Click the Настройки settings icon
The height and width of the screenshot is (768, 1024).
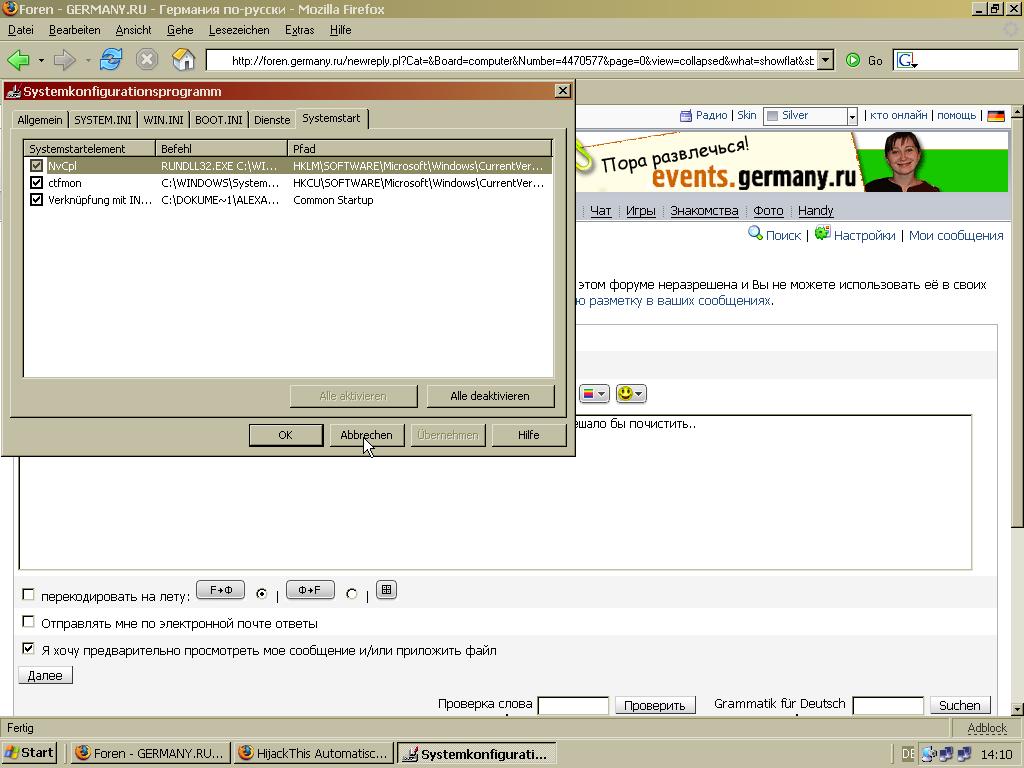[x=822, y=233]
